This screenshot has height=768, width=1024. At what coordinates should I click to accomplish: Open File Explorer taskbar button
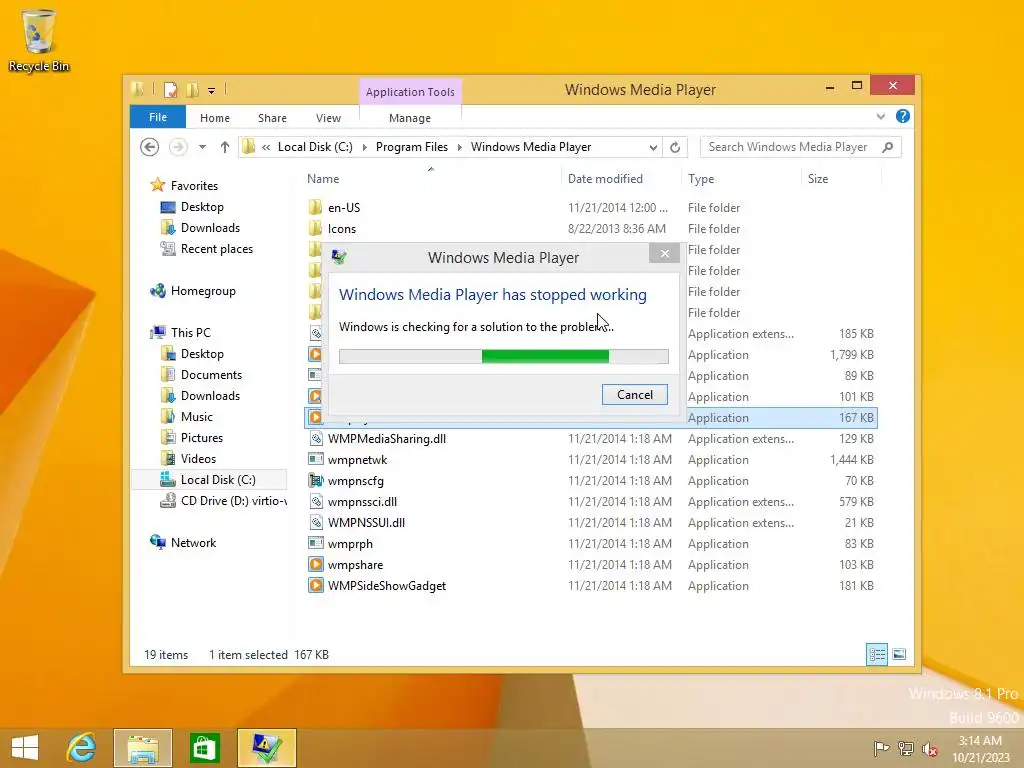143,748
